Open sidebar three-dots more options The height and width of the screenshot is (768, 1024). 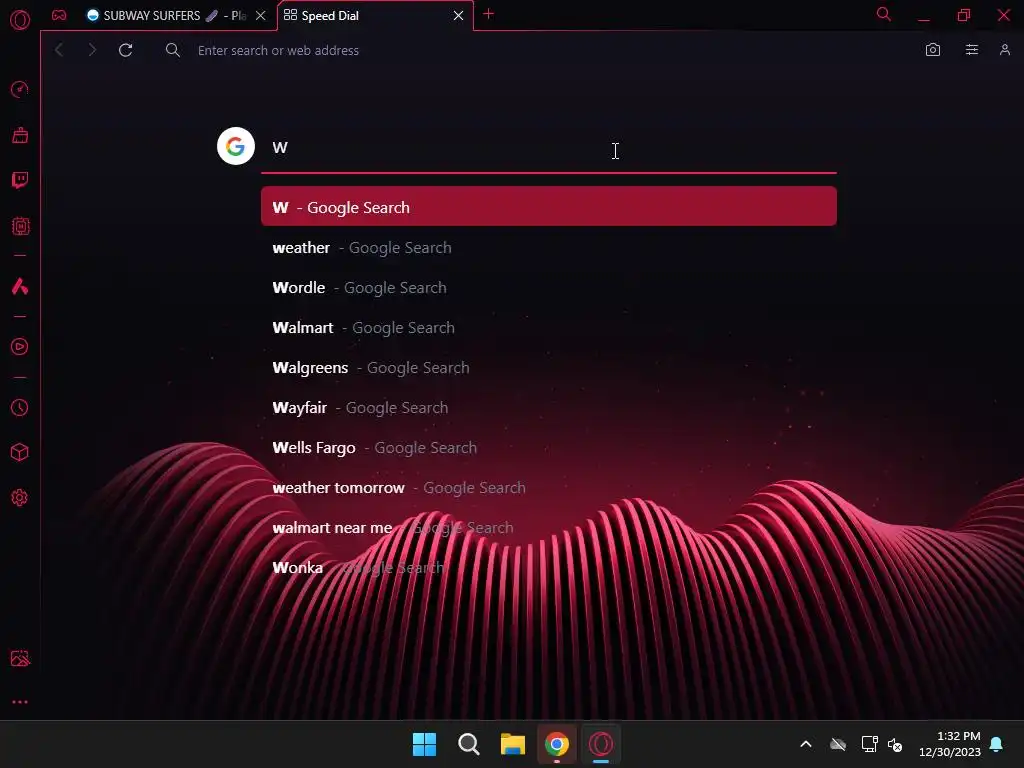click(x=20, y=702)
